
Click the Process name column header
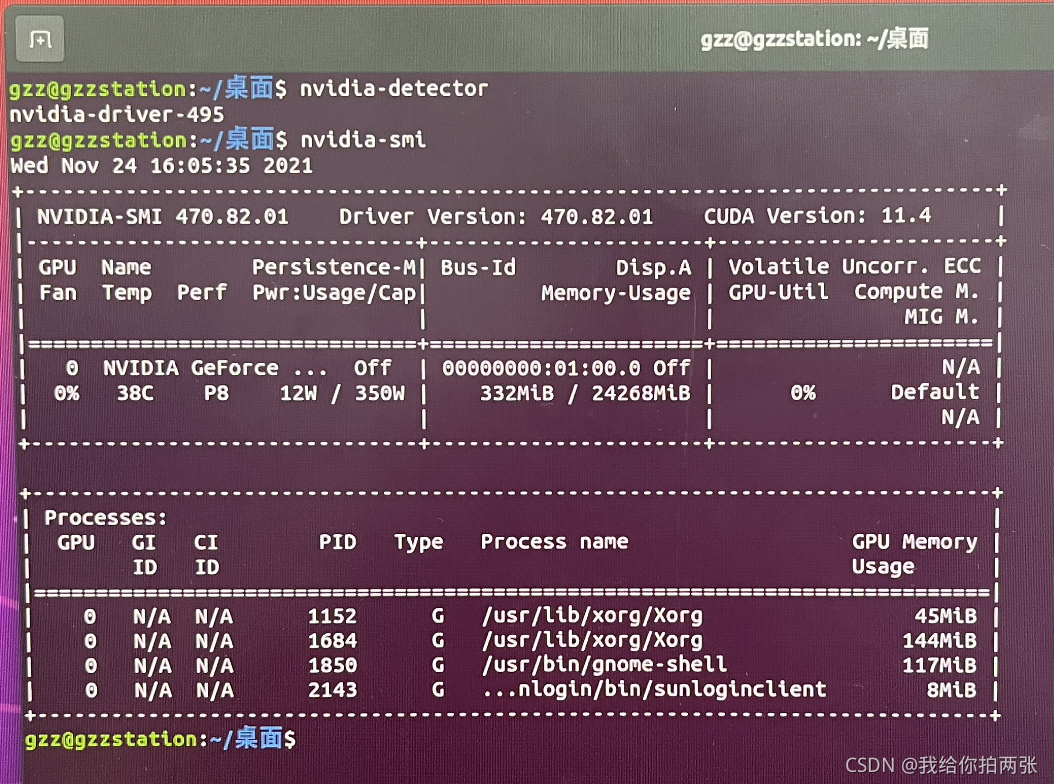click(555, 542)
